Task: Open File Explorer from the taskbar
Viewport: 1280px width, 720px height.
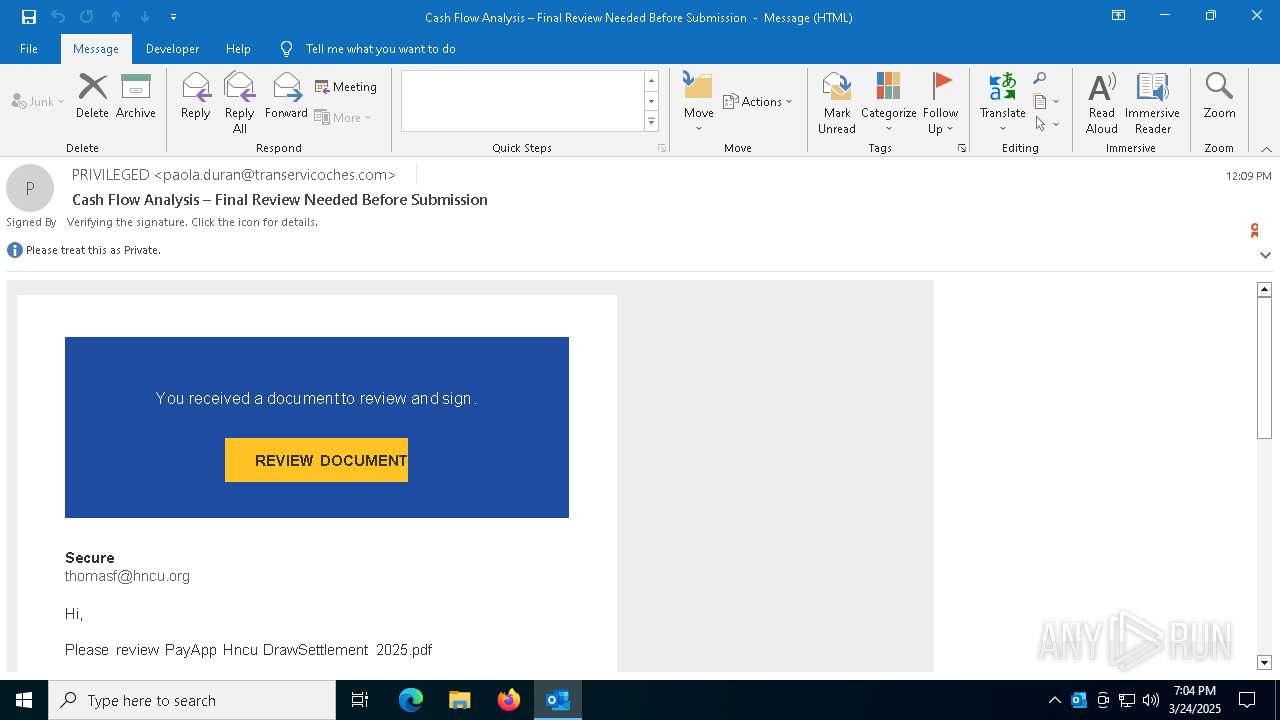Action: [x=459, y=700]
